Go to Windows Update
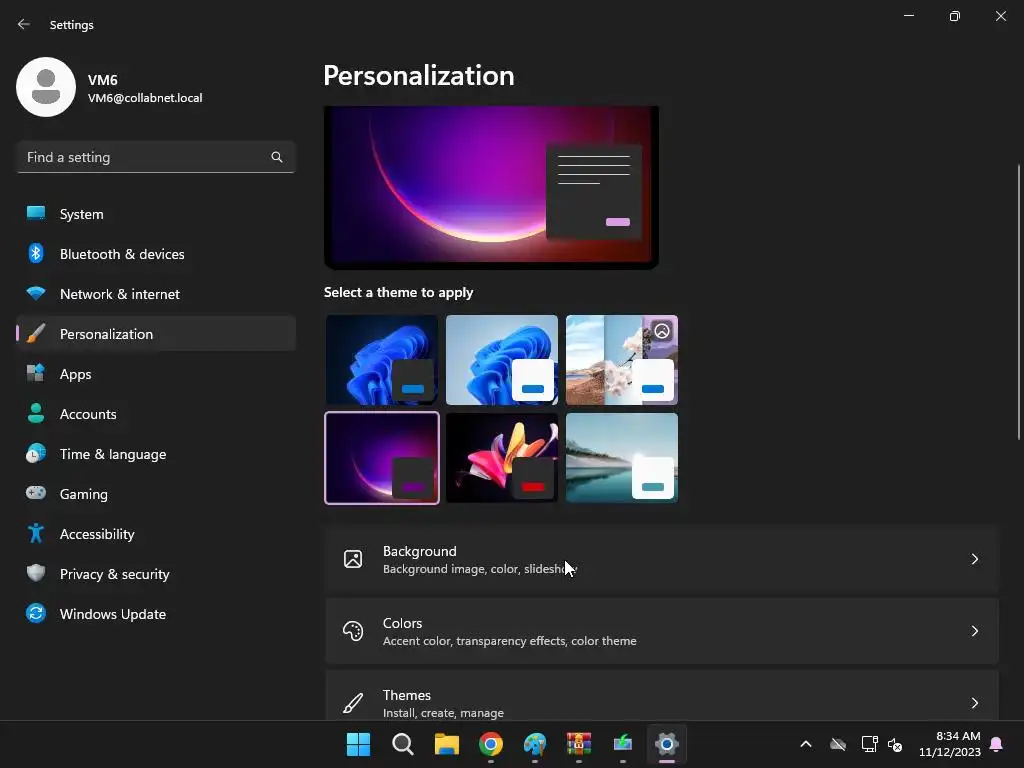This screenshot has height=768, width=1024. click(x=156, y=613)
